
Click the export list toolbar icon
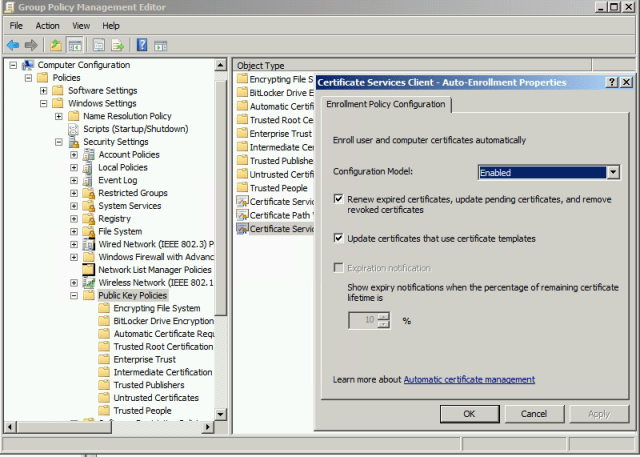tap(118, 45)
